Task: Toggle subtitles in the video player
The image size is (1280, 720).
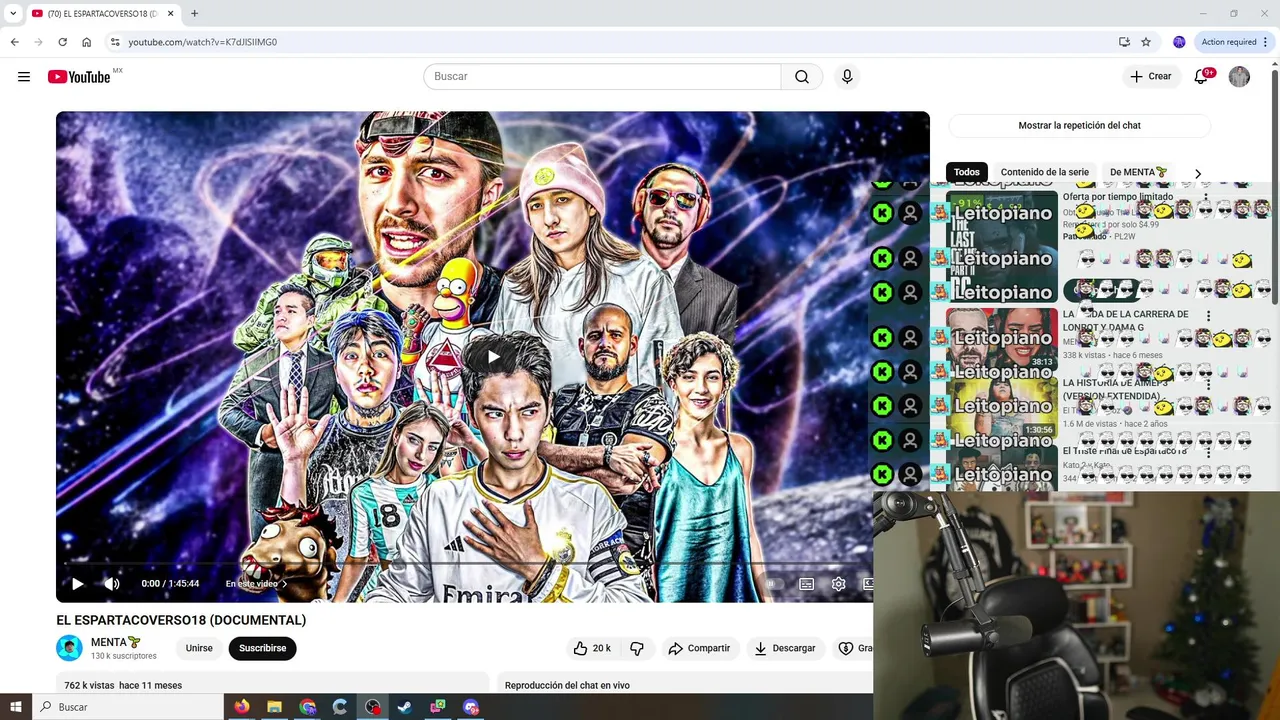Action: (806, 584)
